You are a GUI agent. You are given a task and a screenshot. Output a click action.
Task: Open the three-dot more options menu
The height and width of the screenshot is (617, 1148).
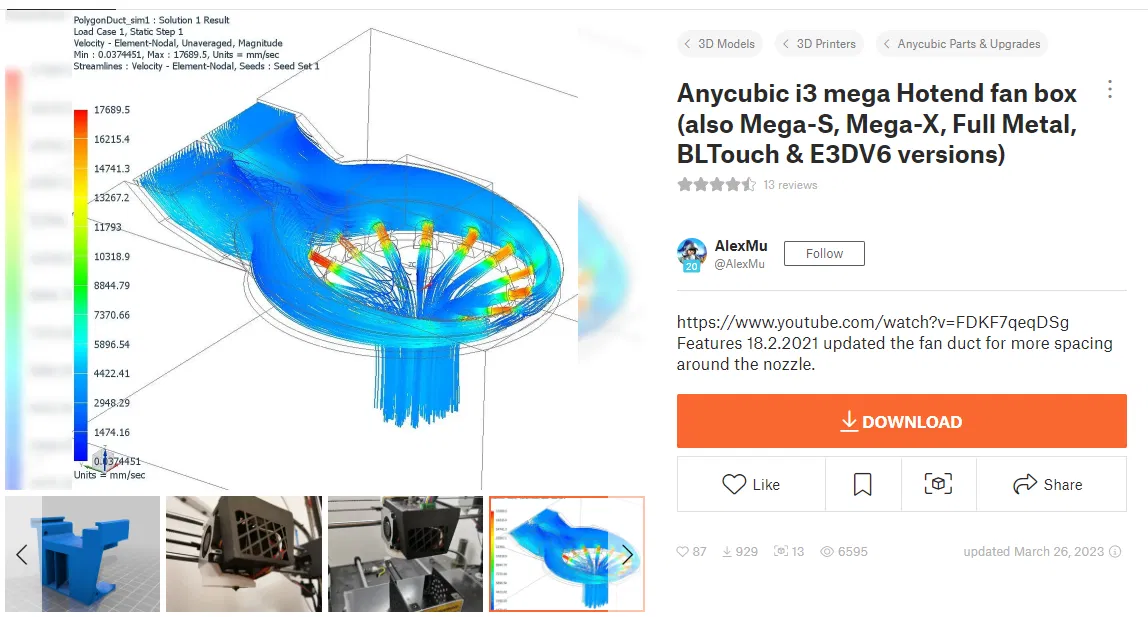tap(1110, 89)
